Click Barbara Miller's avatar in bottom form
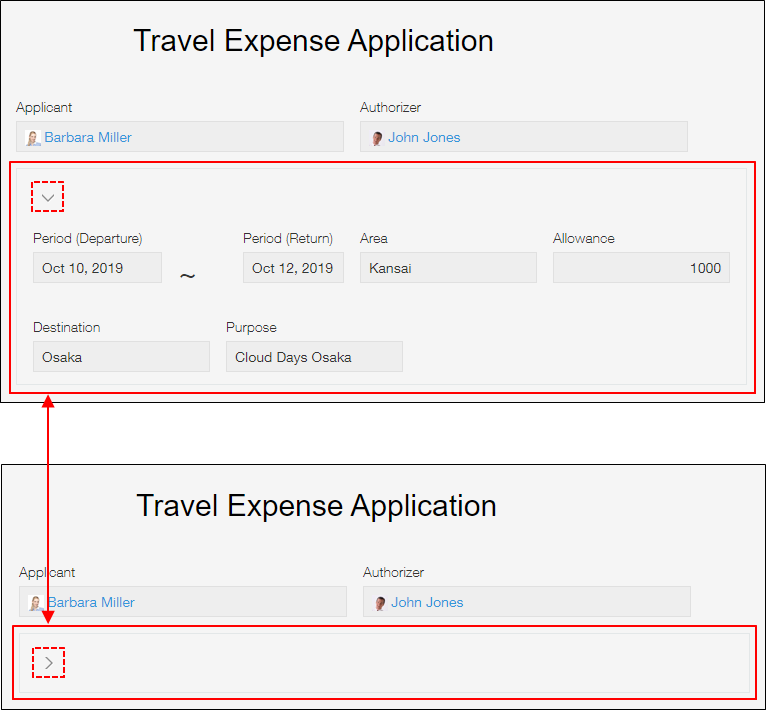The height and width of the screenshot is (710, 766). coord(37,603)
